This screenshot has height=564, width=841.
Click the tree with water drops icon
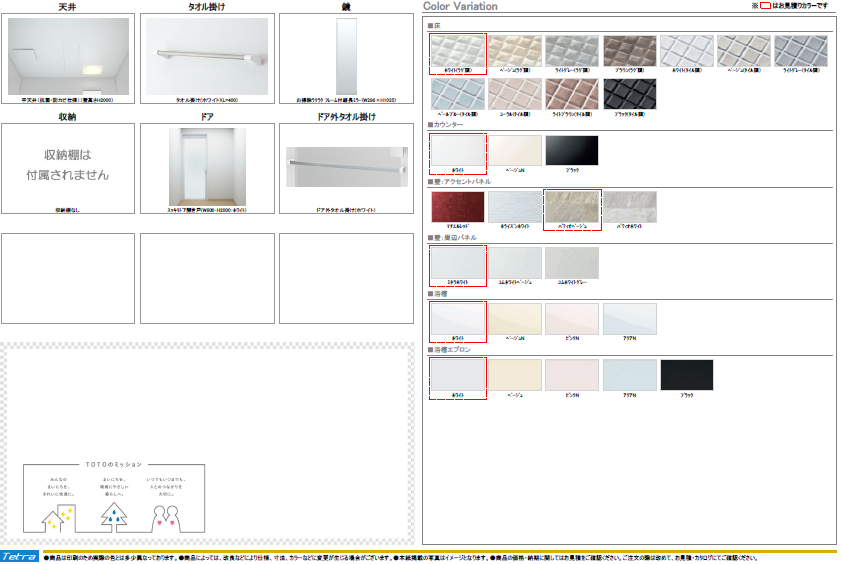(113, 513)
